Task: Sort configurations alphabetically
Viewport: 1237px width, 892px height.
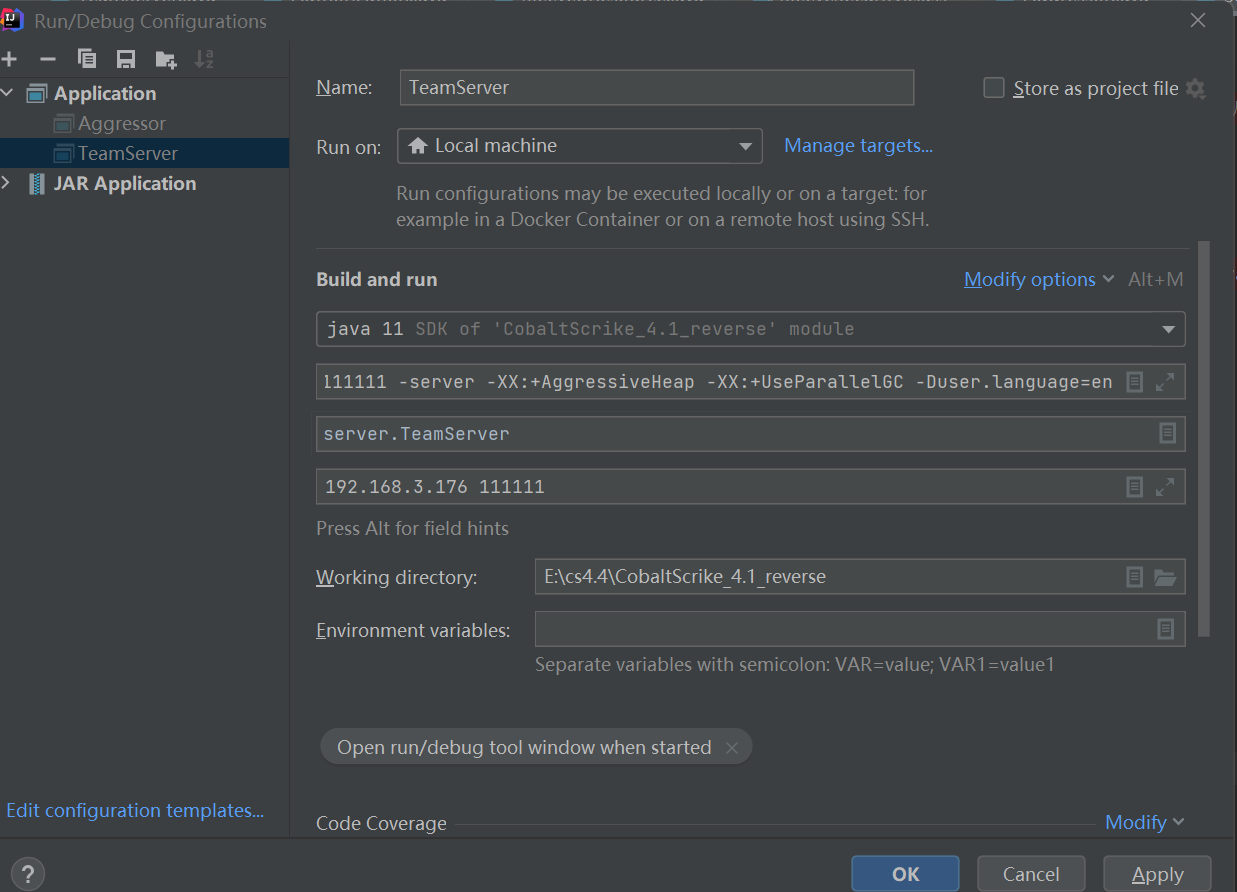Action: (204, 59)
